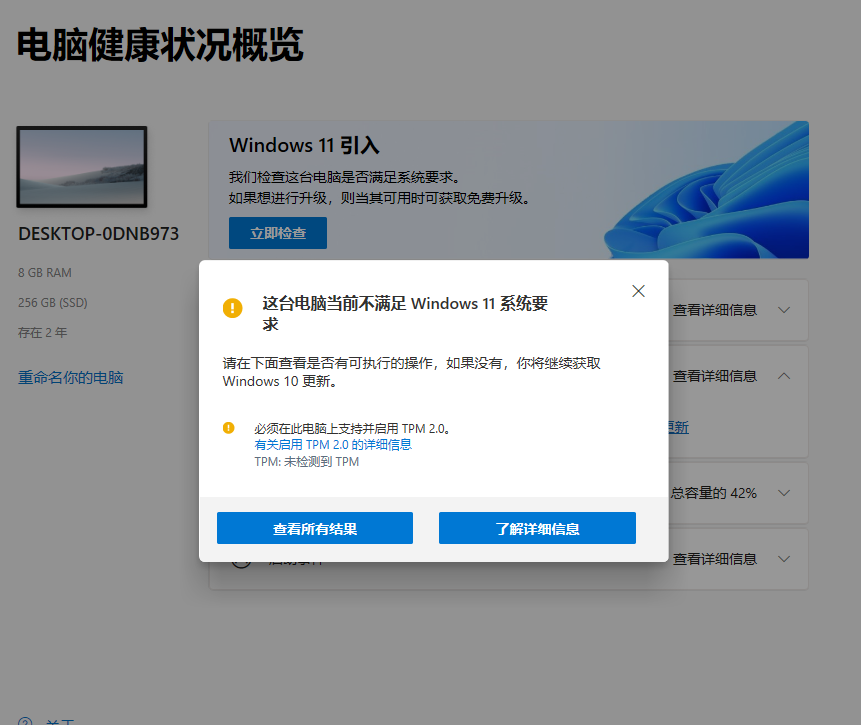Expand the first 查看详细信息 chevron
Screen dimensions: 861x725
point(784,310)
